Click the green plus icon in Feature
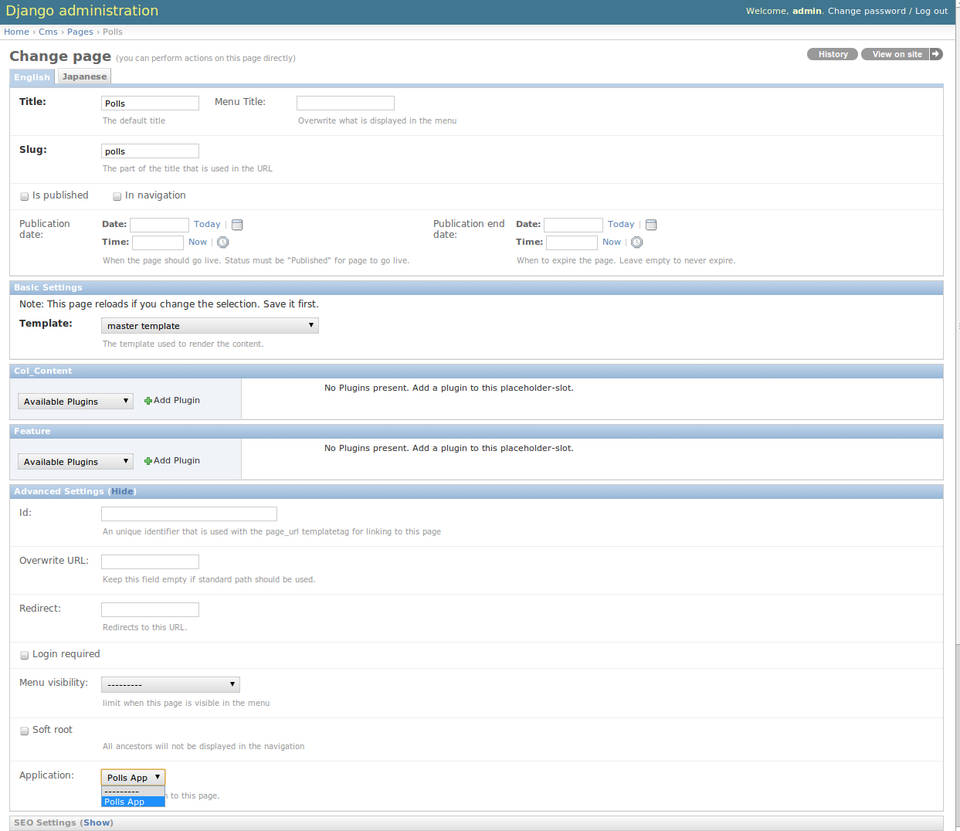960x831 pixels. [x=148, y=461]
